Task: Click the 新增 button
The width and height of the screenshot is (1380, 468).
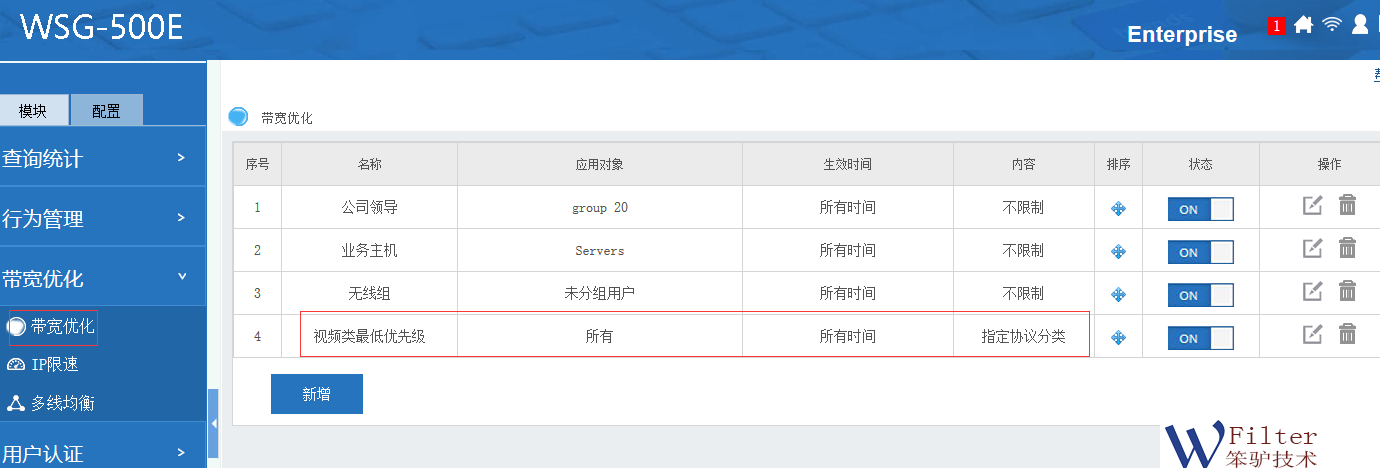Action: point(316,394)
